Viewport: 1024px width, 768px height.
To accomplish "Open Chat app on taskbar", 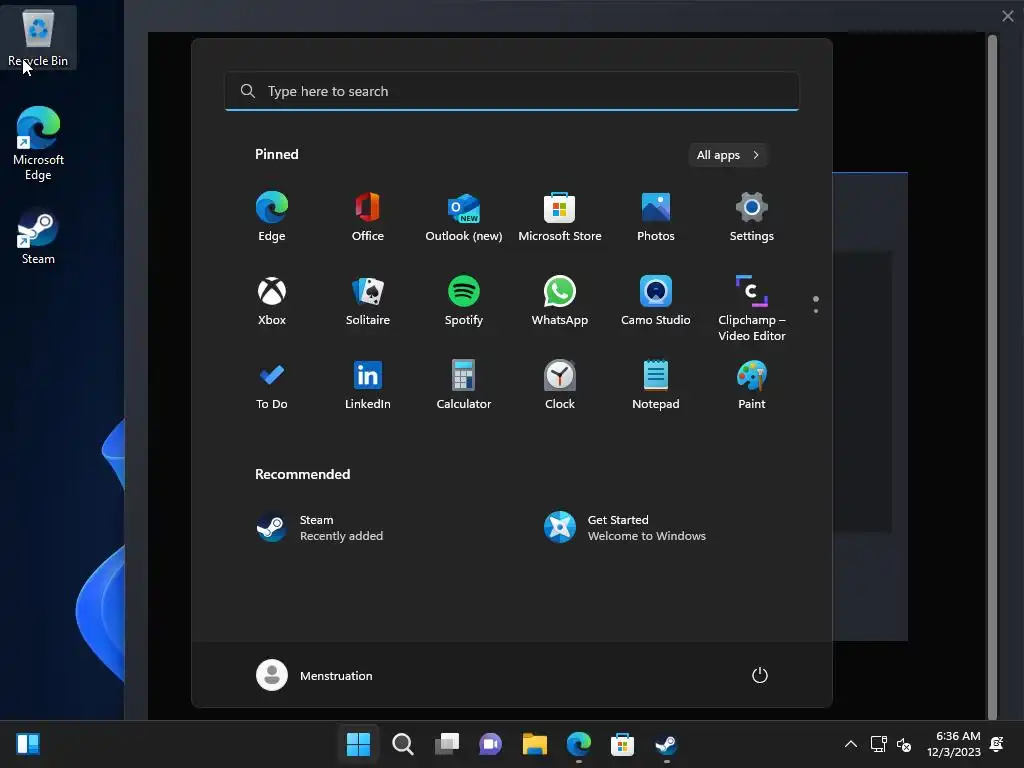I will (490, 744).
